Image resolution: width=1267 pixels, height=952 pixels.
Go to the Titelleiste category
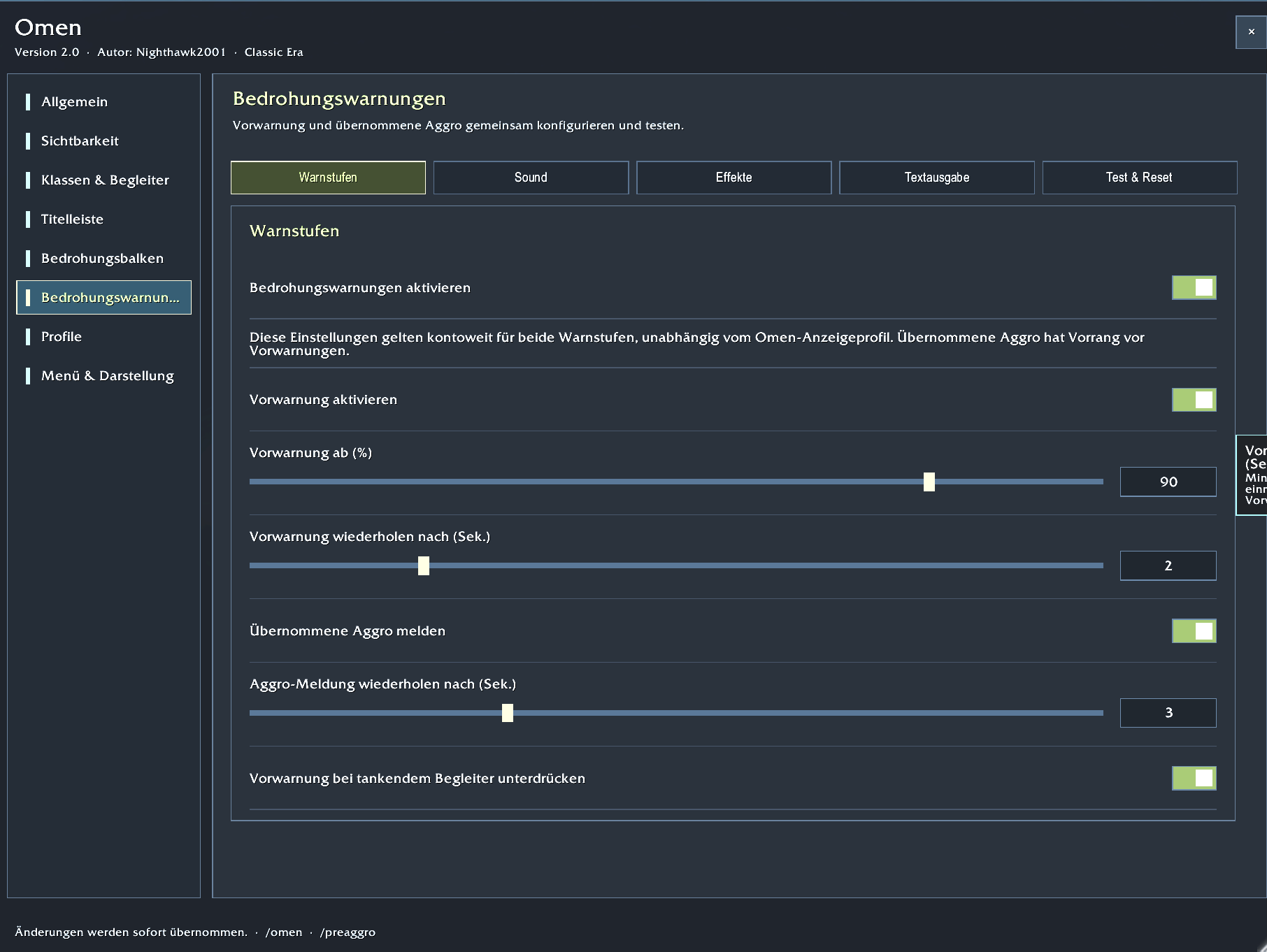click(103, 219)
